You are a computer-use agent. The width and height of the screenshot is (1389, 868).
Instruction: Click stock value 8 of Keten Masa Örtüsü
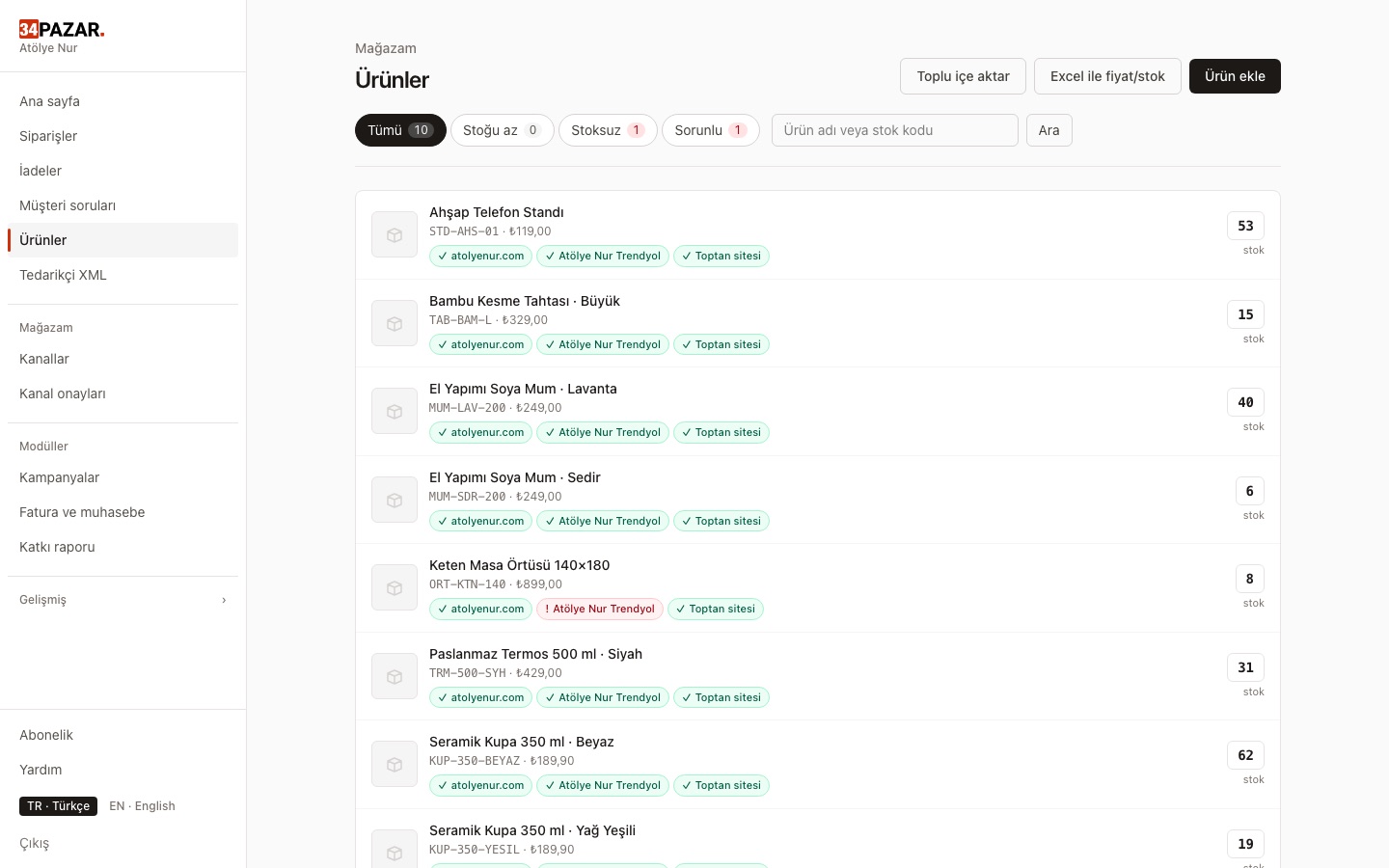(x=1249, y=579)
